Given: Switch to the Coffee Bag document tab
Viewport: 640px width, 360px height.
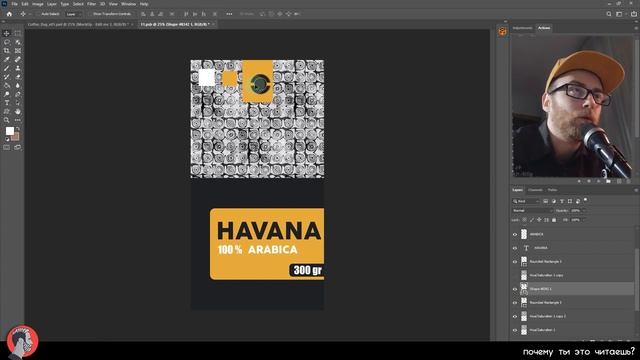Looking at the screenshot, I should (78, 24).
